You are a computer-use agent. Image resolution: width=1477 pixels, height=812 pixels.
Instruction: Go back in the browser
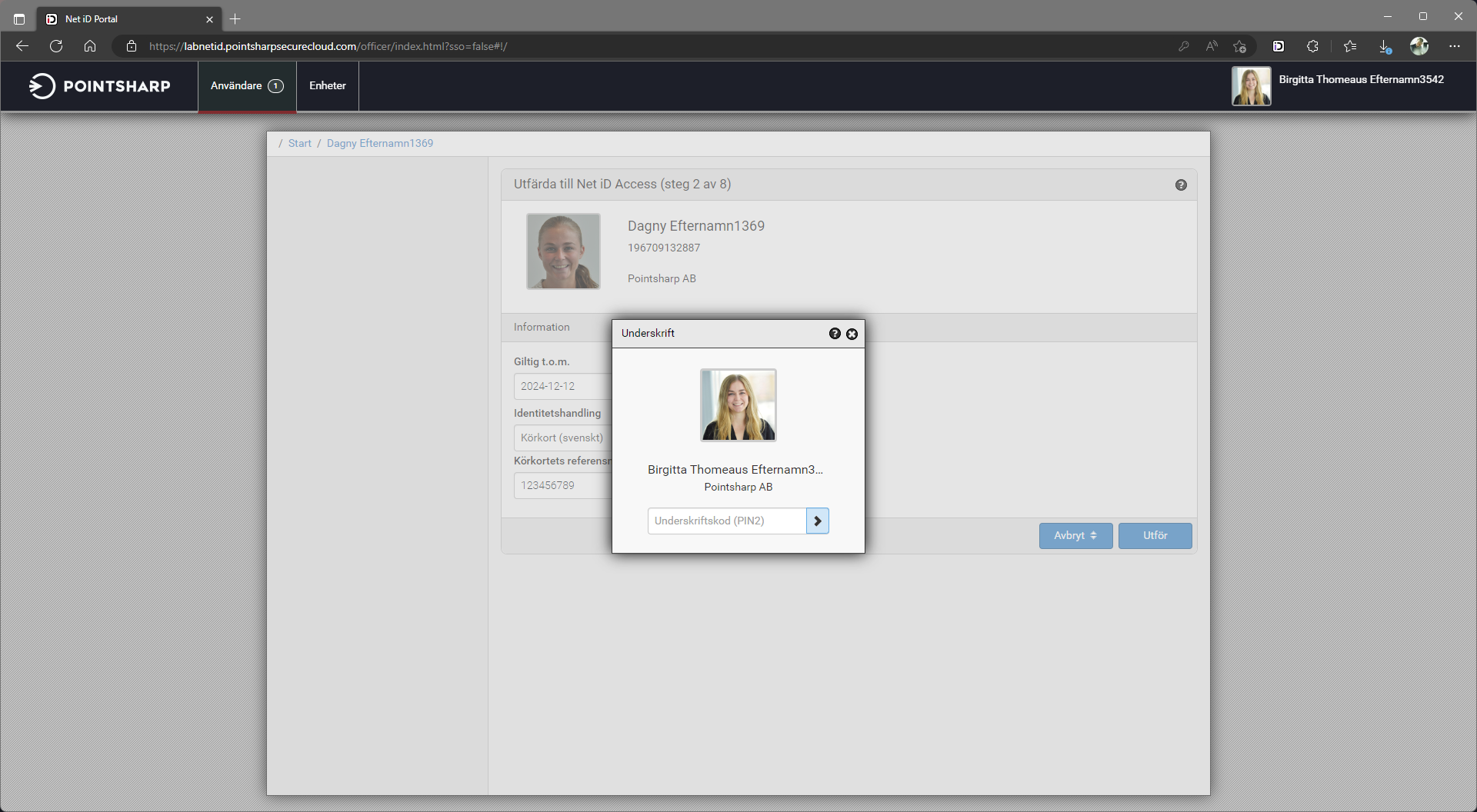[22, 46]
